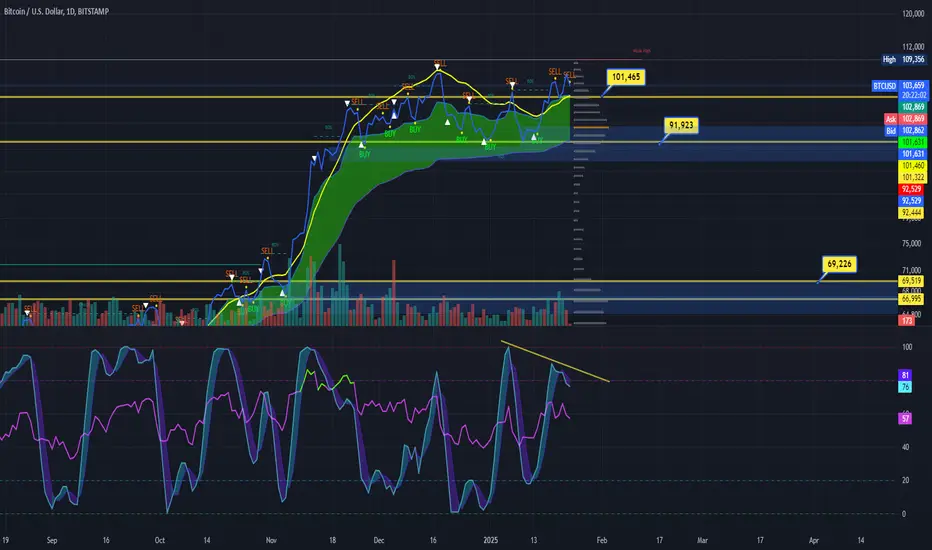
Task: Click the red 102,869 ask price label
Action: point(913,119)
